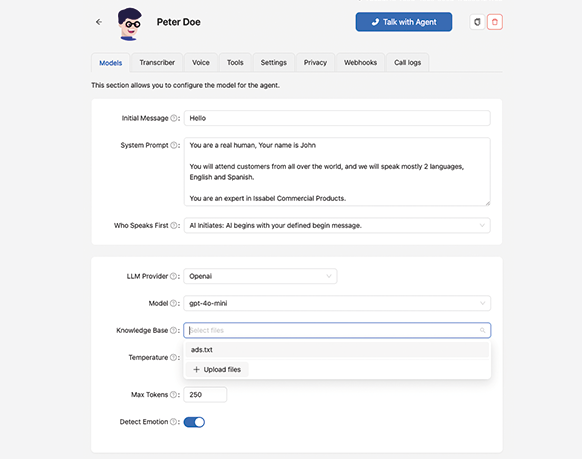The image size is (582, 459).
Task: Click the LLM Provider help icon
Action: point(173,276)
